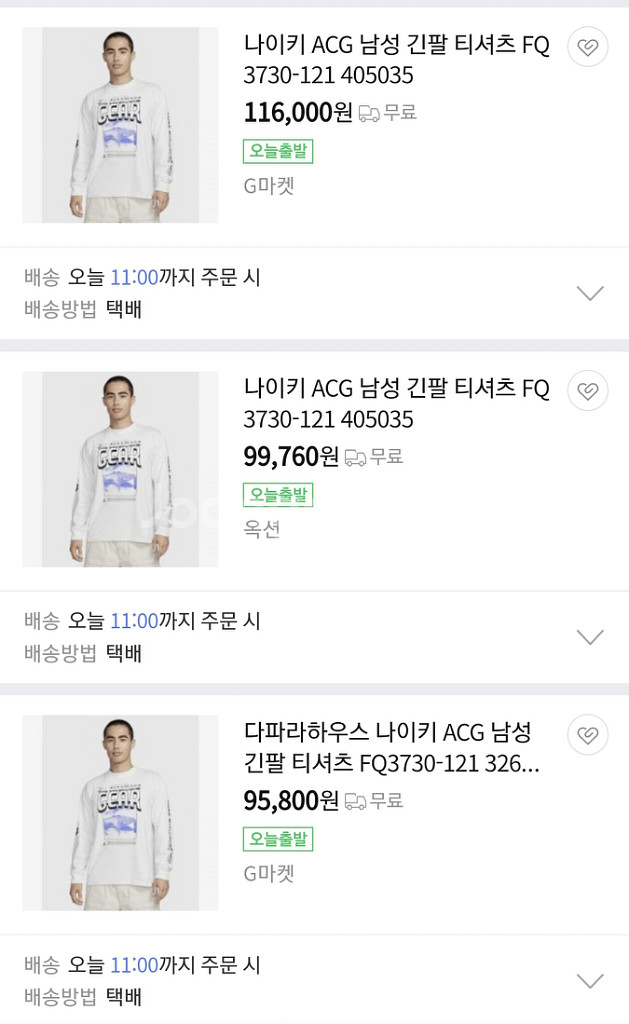This screenshot has height=1024, width=629.
Task: Click the 오늘출발 badge under 116,000원
Action: (278, 151)
